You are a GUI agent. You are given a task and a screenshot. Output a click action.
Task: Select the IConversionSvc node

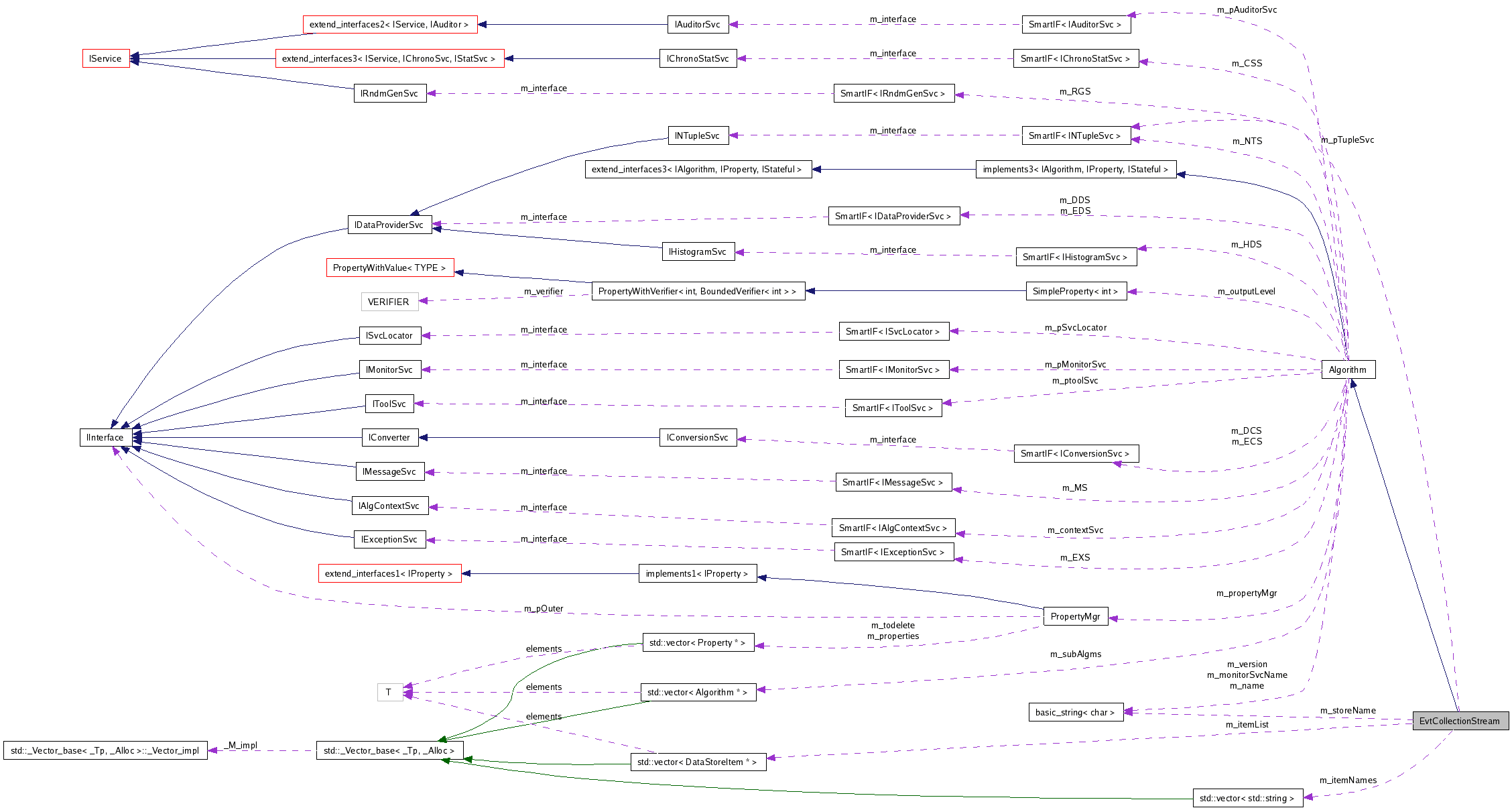point(698,437)
